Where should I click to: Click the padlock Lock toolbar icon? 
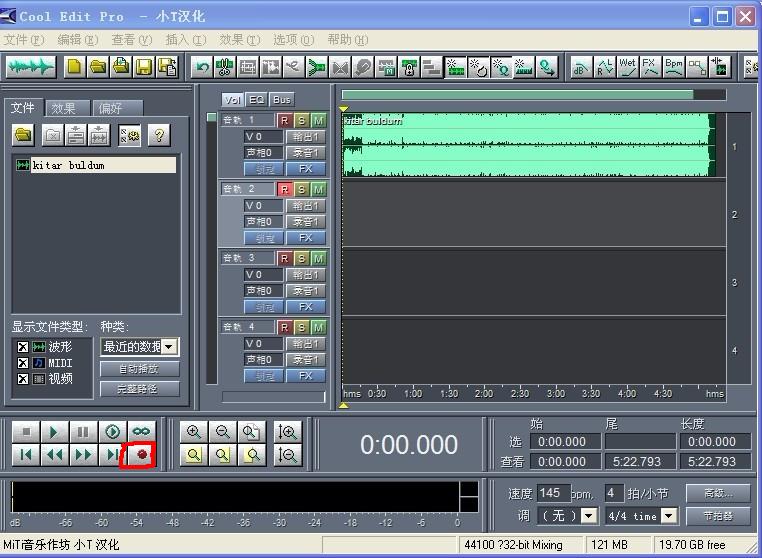coord(409,67)
